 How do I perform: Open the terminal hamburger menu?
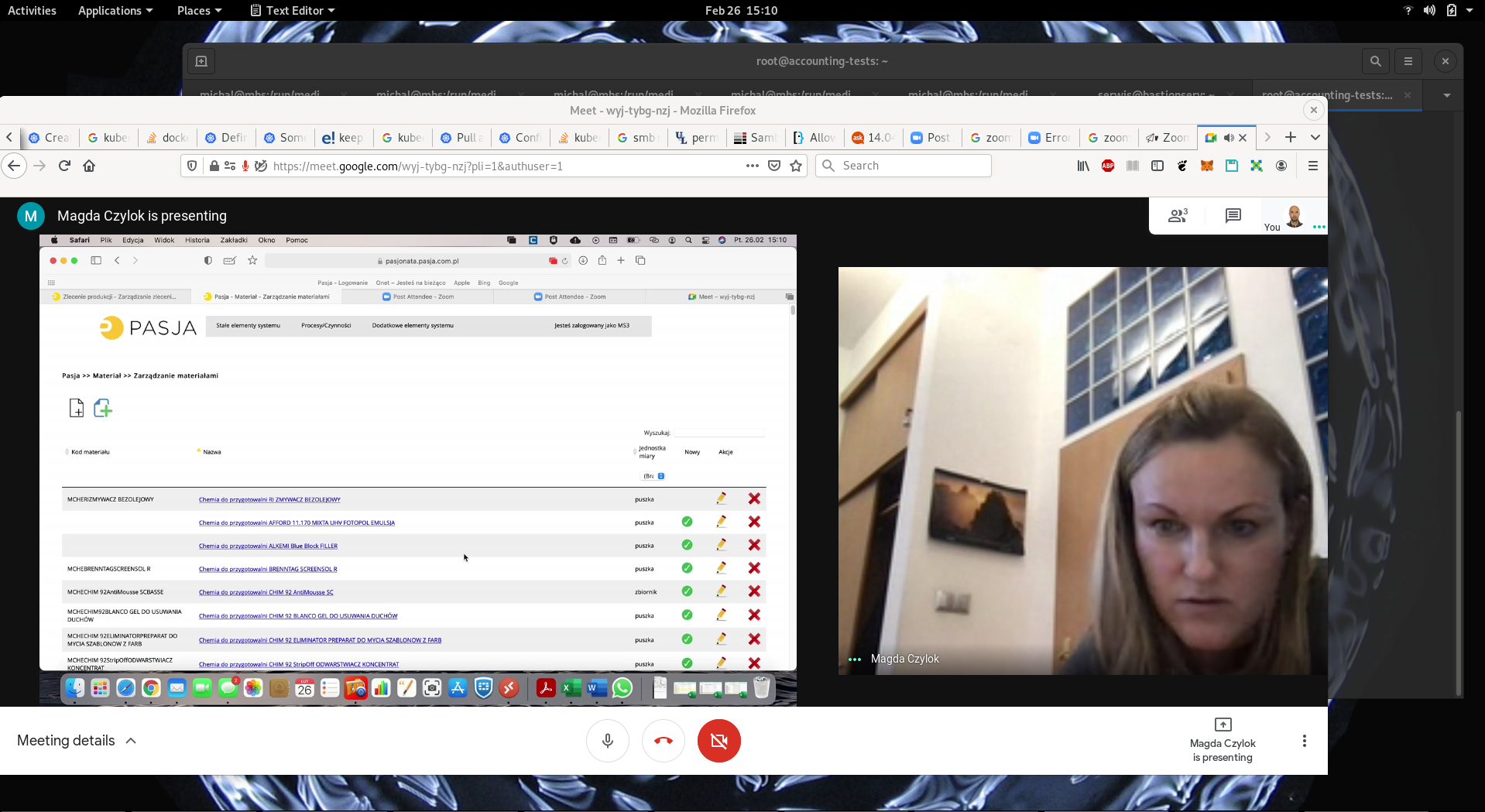pos(1408,61)
